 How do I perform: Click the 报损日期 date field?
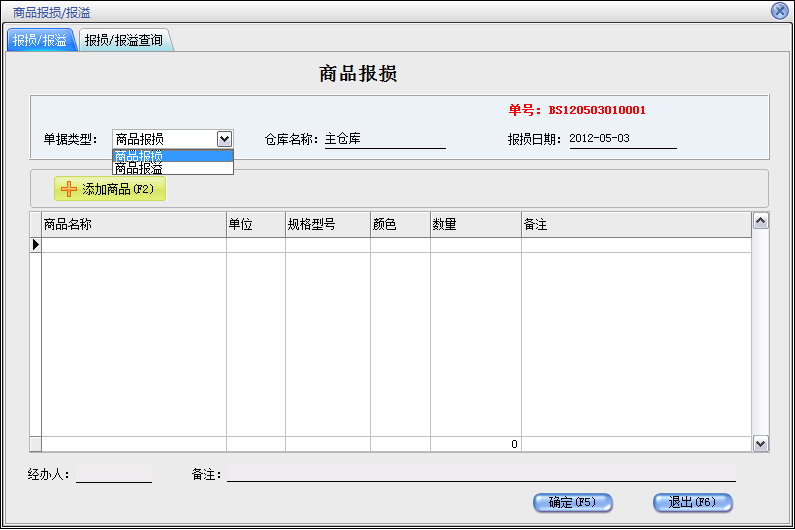(x=622, y=139)
